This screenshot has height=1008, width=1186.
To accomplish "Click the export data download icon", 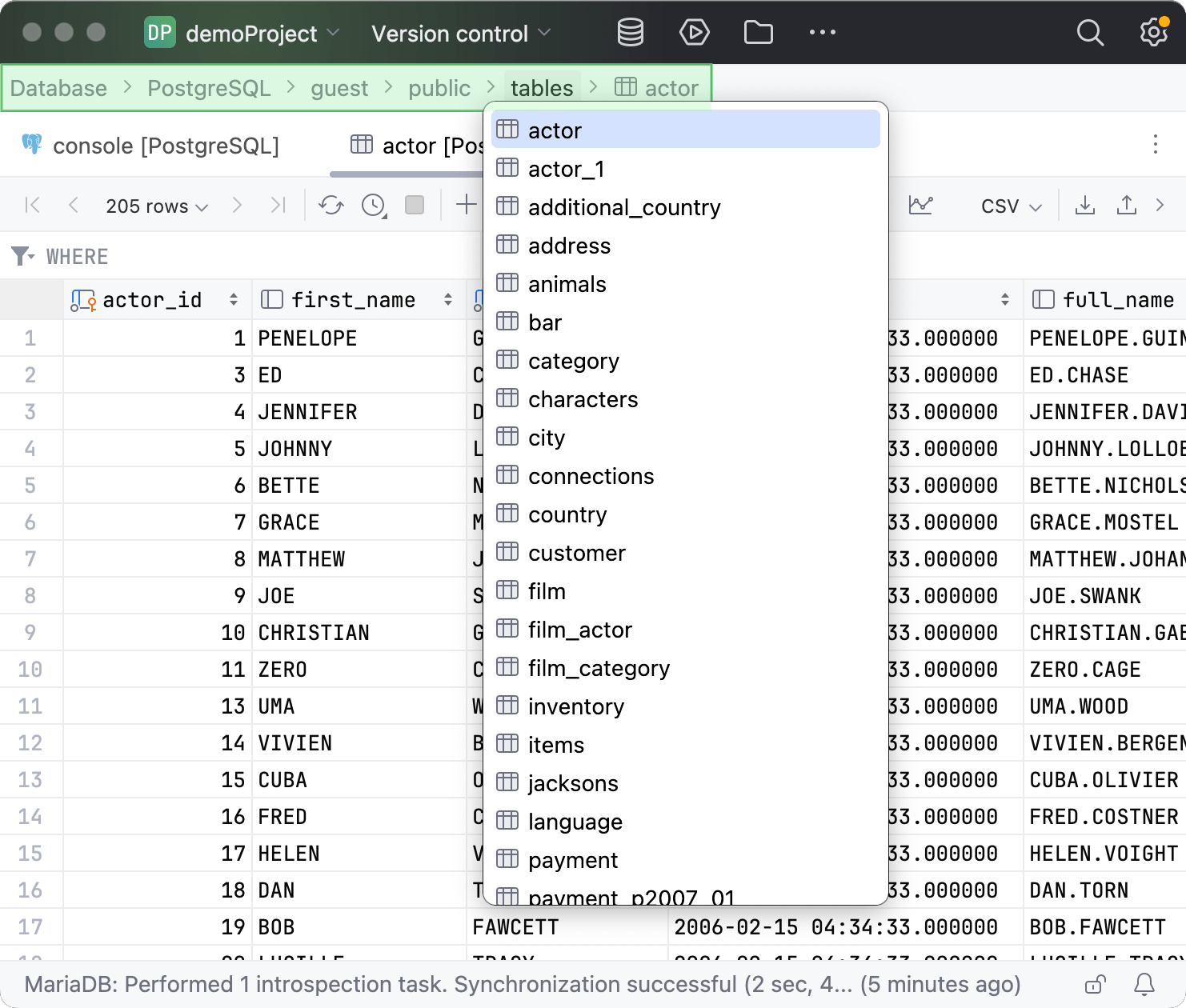I will click(1084, 206).
